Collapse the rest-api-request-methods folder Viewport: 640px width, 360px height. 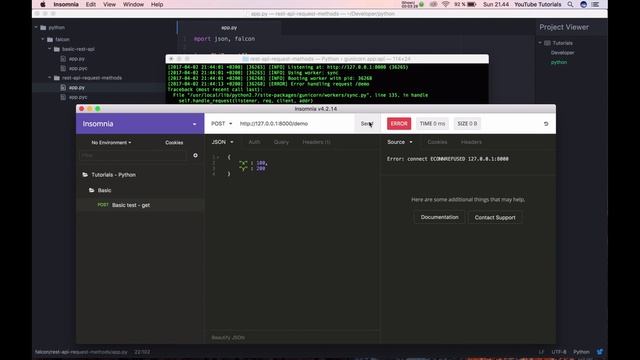(x=50, y=78)
